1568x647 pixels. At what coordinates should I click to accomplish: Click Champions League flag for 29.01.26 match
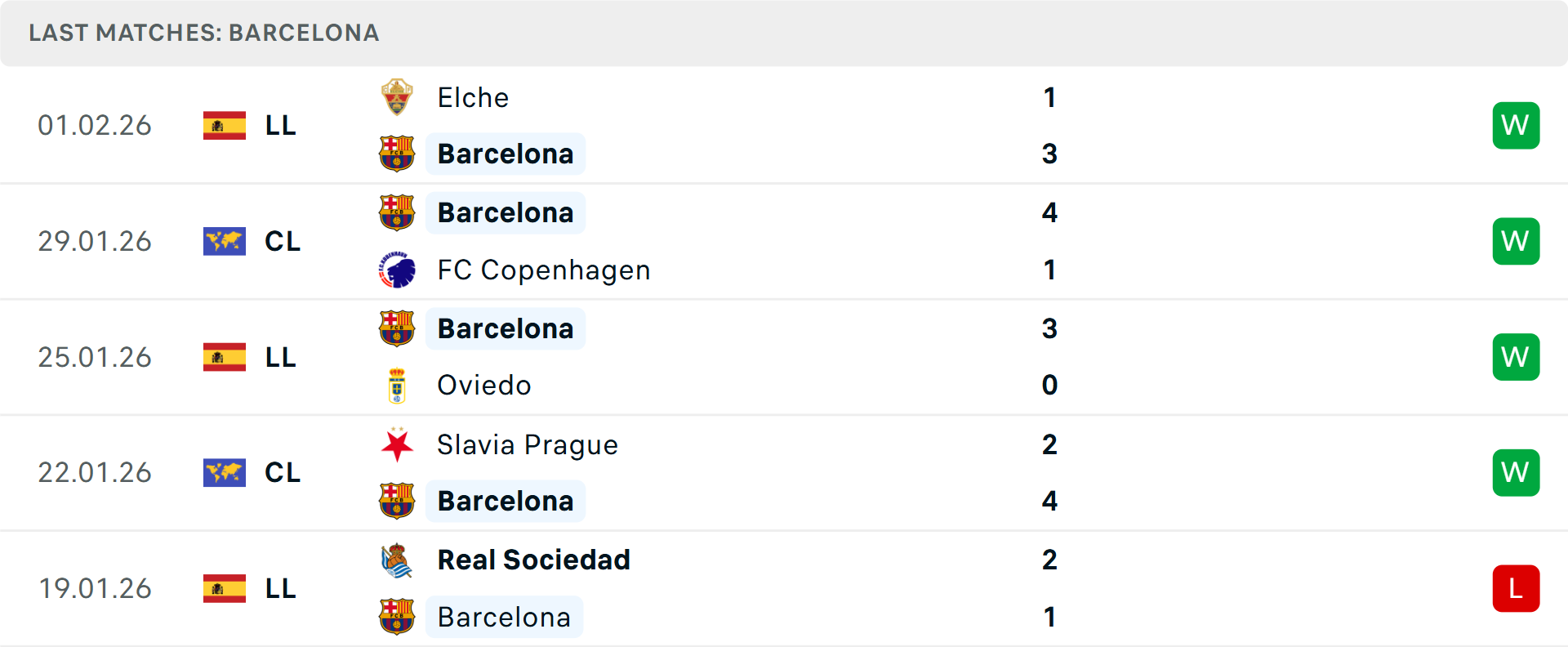(225, 241)
